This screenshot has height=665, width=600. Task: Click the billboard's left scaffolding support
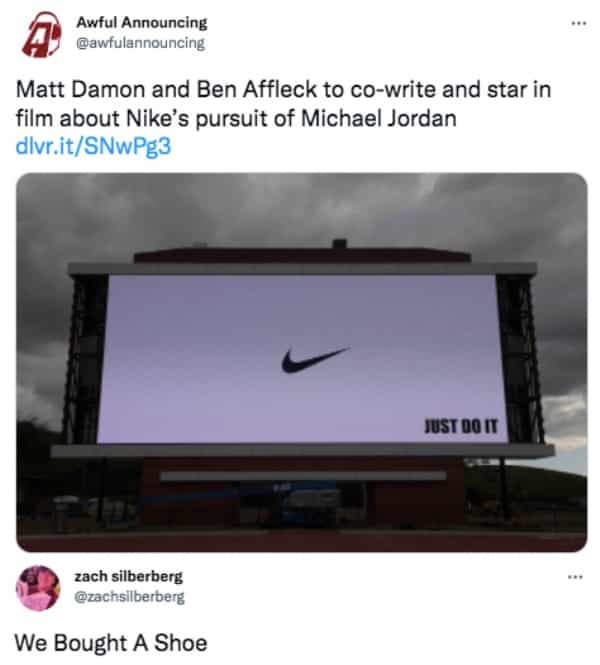pyautogui.click(x=84, y=359)
